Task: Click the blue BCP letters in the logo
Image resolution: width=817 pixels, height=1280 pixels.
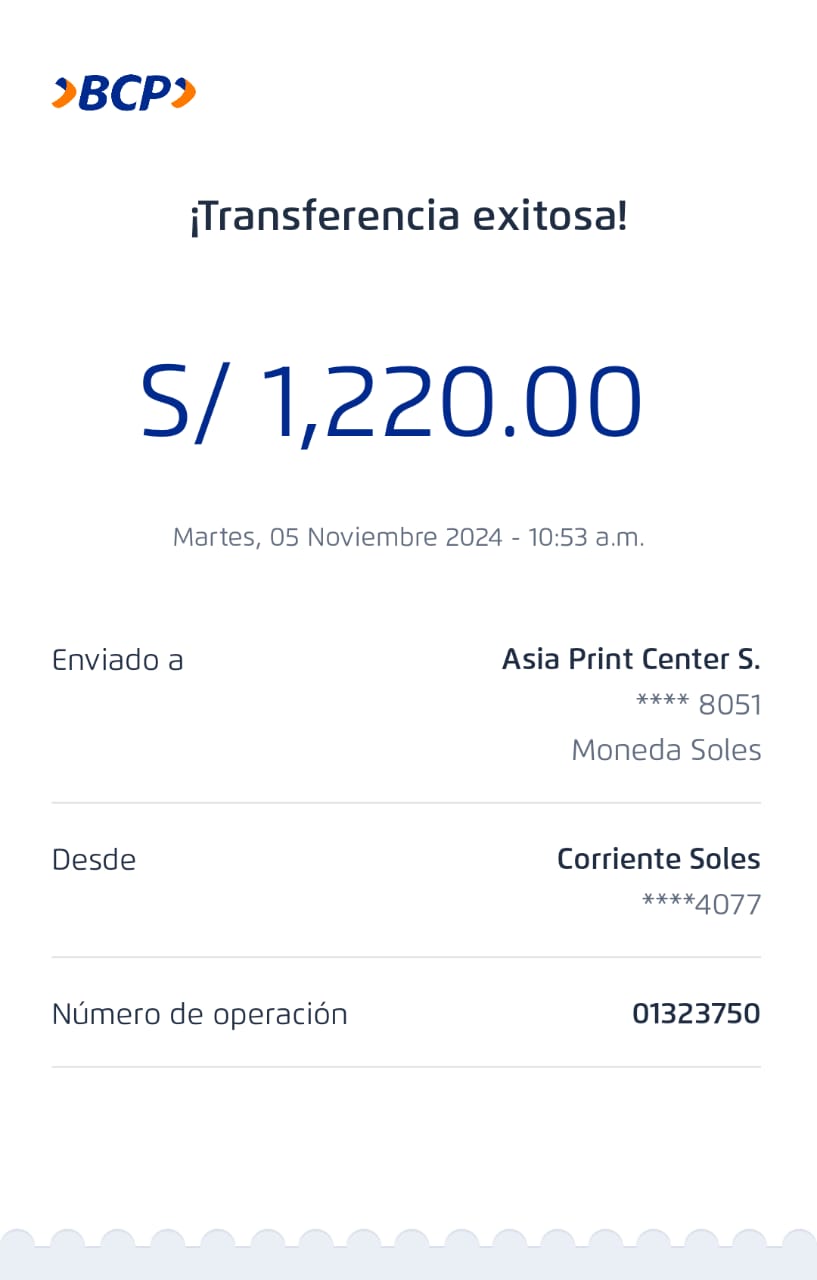Action: 124,93
